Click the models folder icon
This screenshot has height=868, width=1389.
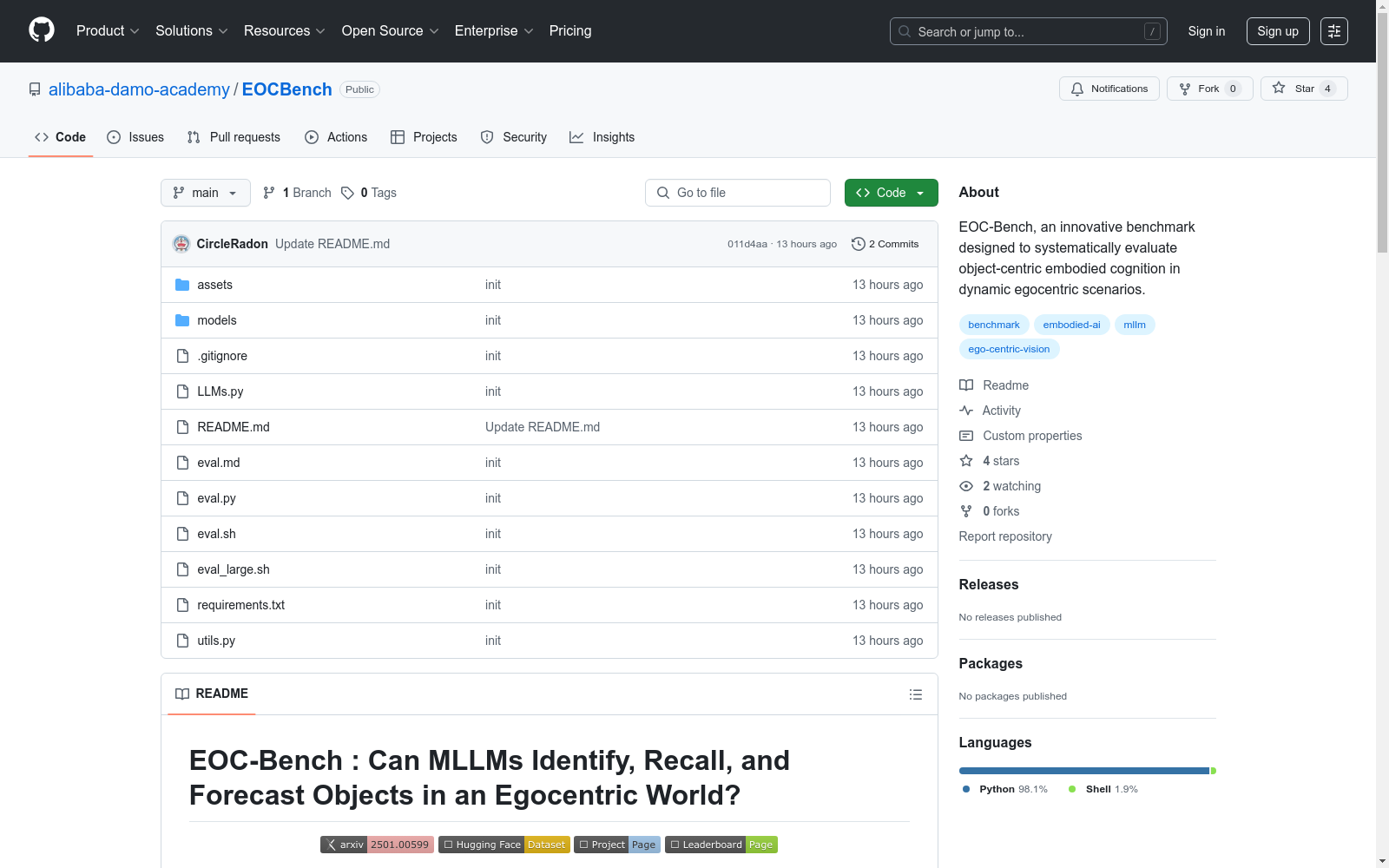click(x=182, y=320)
